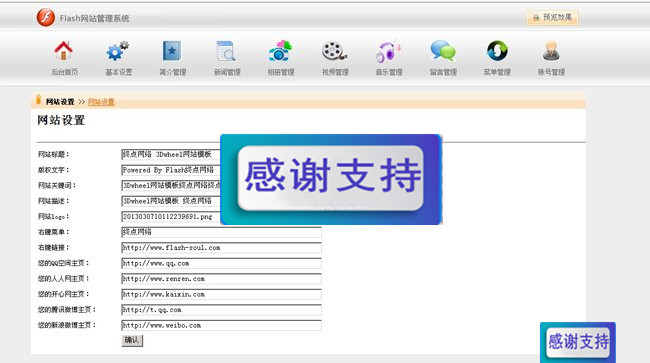Screen dimensions: 650x363
Task: Click the 您的新浪微博主页： label
Action: tap(66, 325)
